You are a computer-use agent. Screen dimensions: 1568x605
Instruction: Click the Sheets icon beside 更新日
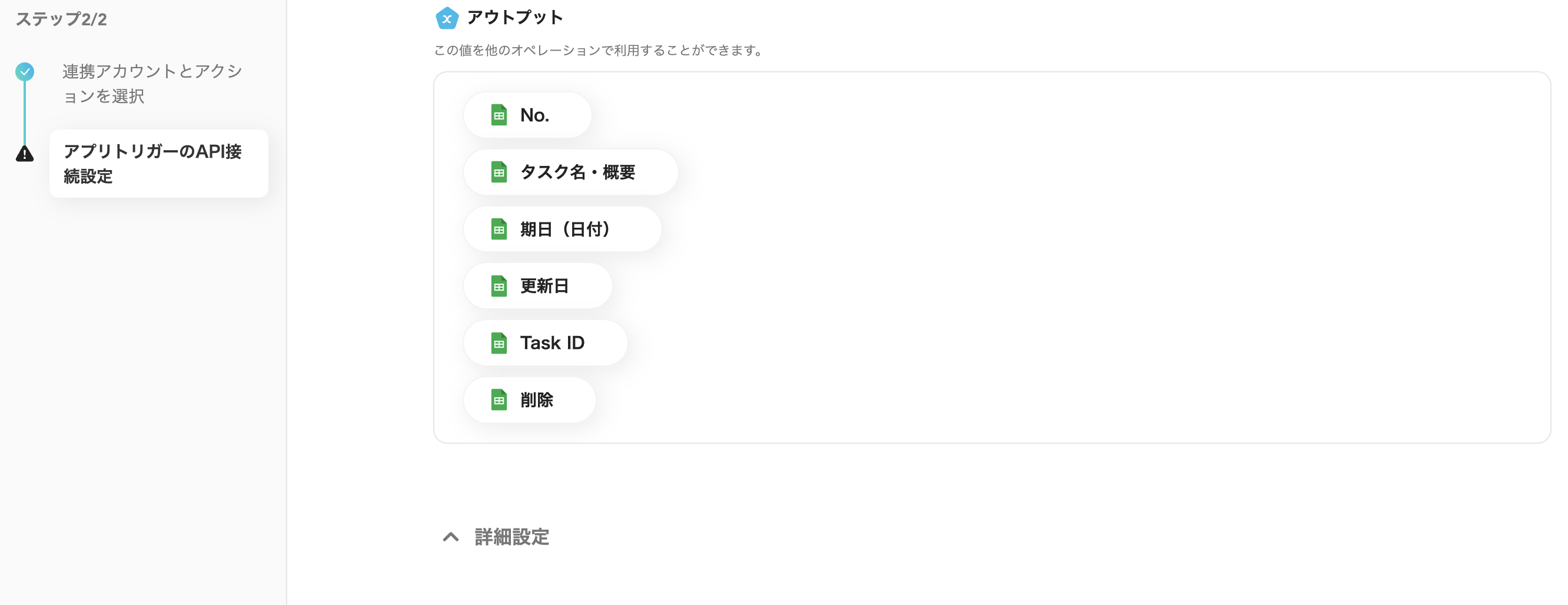[x=499, y=285]
